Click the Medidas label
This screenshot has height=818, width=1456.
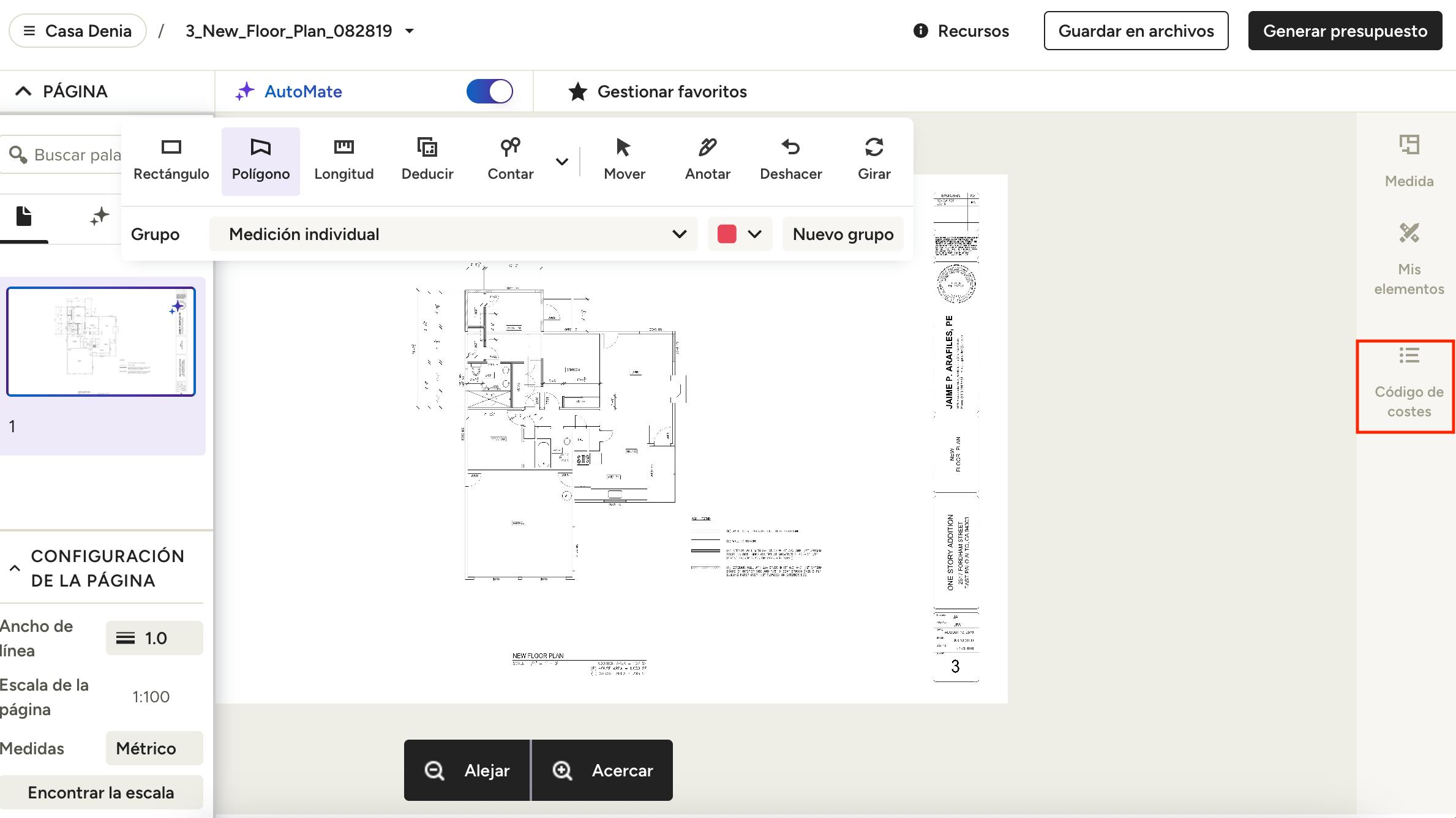pyautogui.click(x=32, y=748)
